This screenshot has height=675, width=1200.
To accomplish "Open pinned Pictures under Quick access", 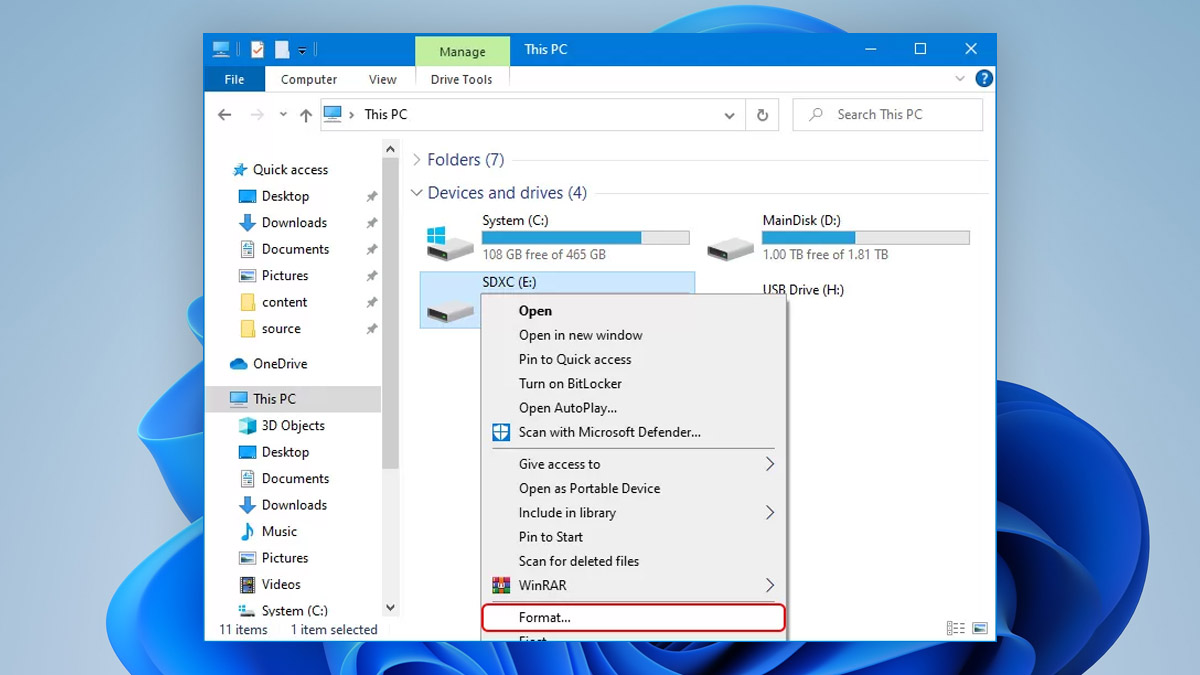I will 285,276.
